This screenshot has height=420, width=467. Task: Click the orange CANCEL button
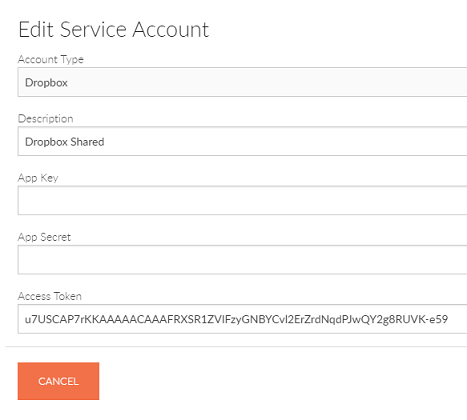(x=58, y=381)
